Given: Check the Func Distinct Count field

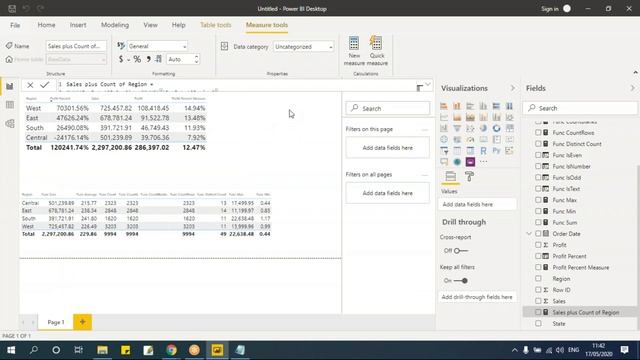Looking at the screenshot, I should click(538, 144).
